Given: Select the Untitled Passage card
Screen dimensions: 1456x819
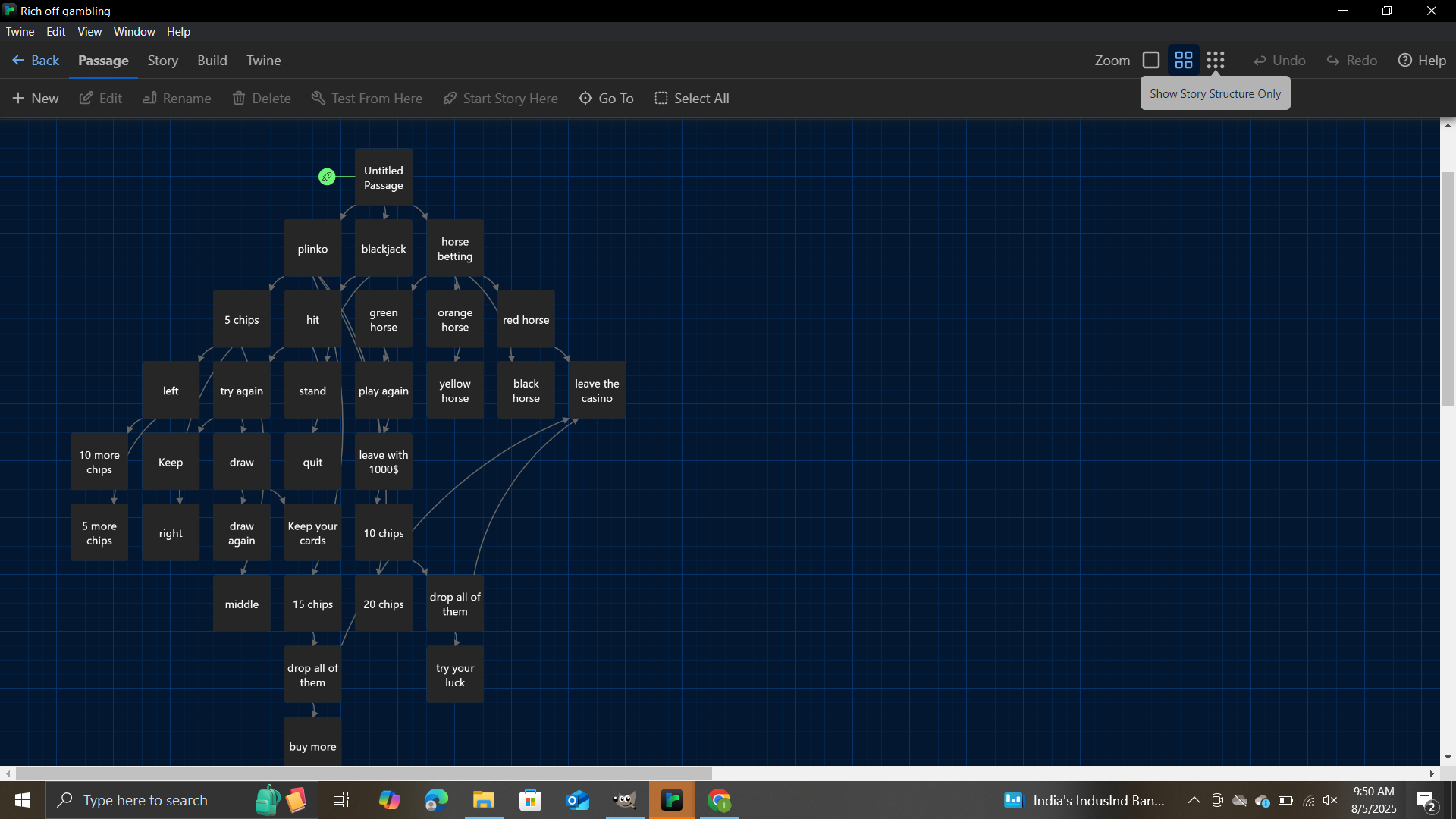Looking at the screenshot, I should [x=384, y=177].
